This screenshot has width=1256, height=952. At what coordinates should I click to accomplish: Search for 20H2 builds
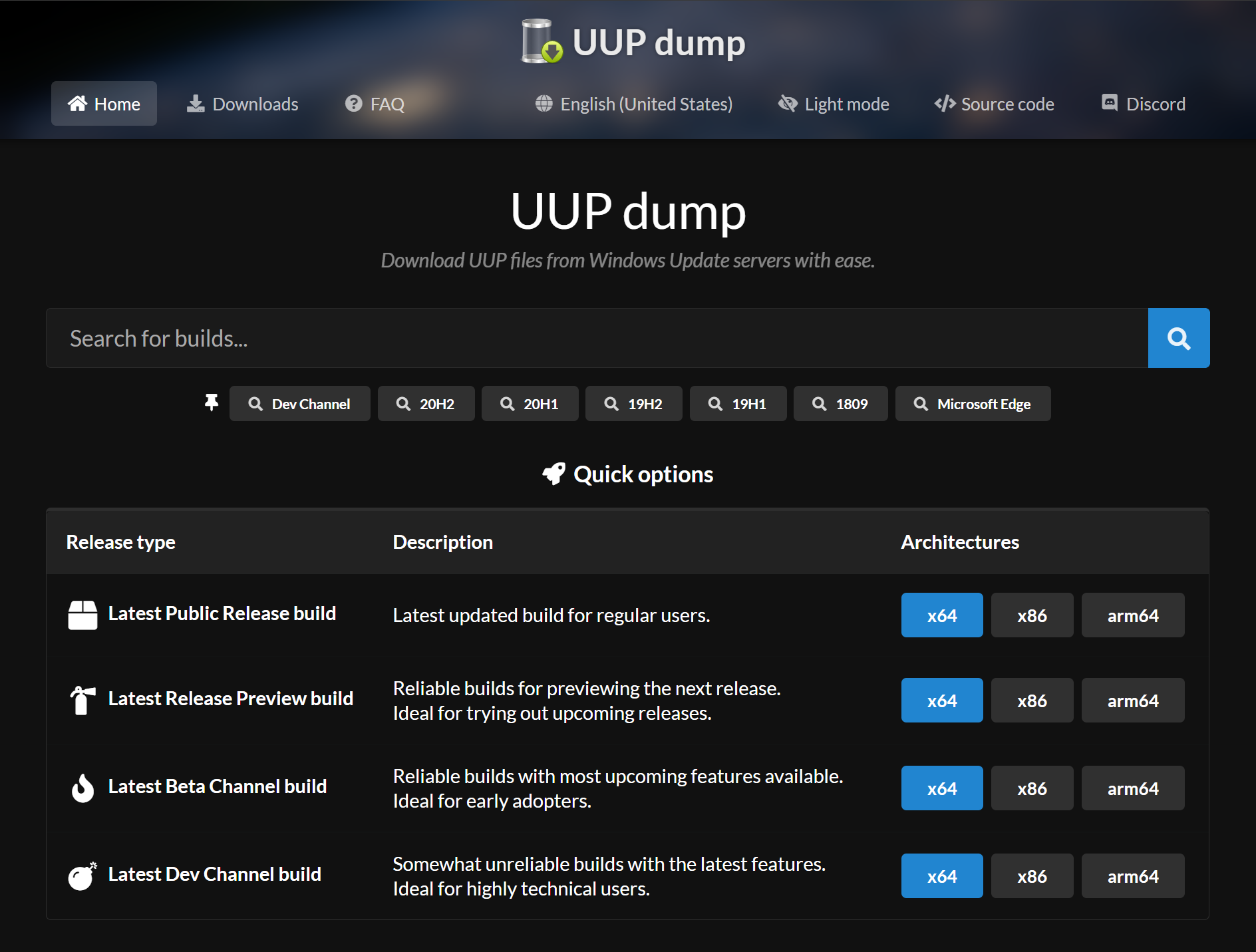426,404
